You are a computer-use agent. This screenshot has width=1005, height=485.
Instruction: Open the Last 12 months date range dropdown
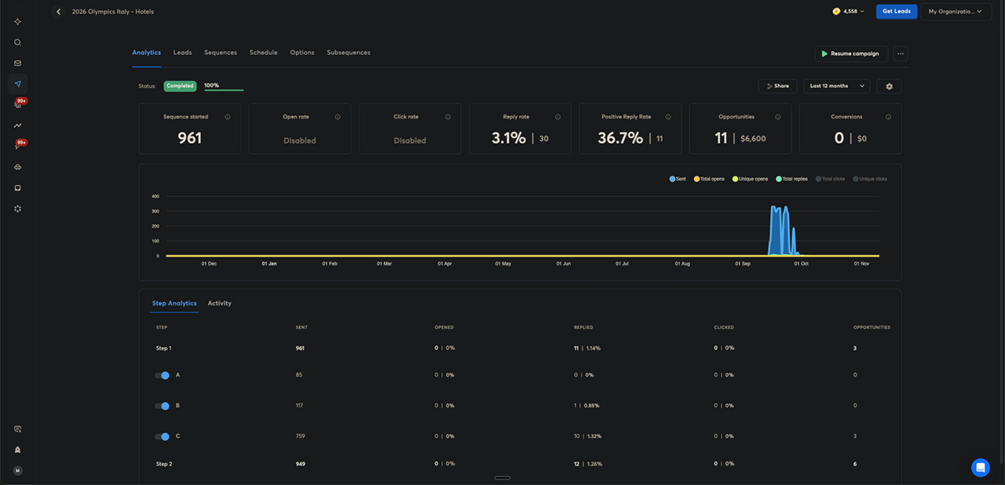pyautogui.click(x=836, y=86)
